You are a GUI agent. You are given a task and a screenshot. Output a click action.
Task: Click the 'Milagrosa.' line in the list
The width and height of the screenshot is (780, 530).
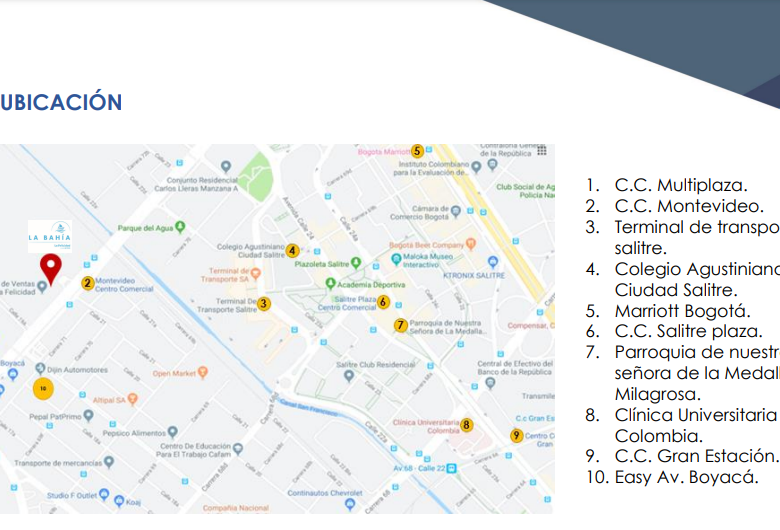pos(658,394)
